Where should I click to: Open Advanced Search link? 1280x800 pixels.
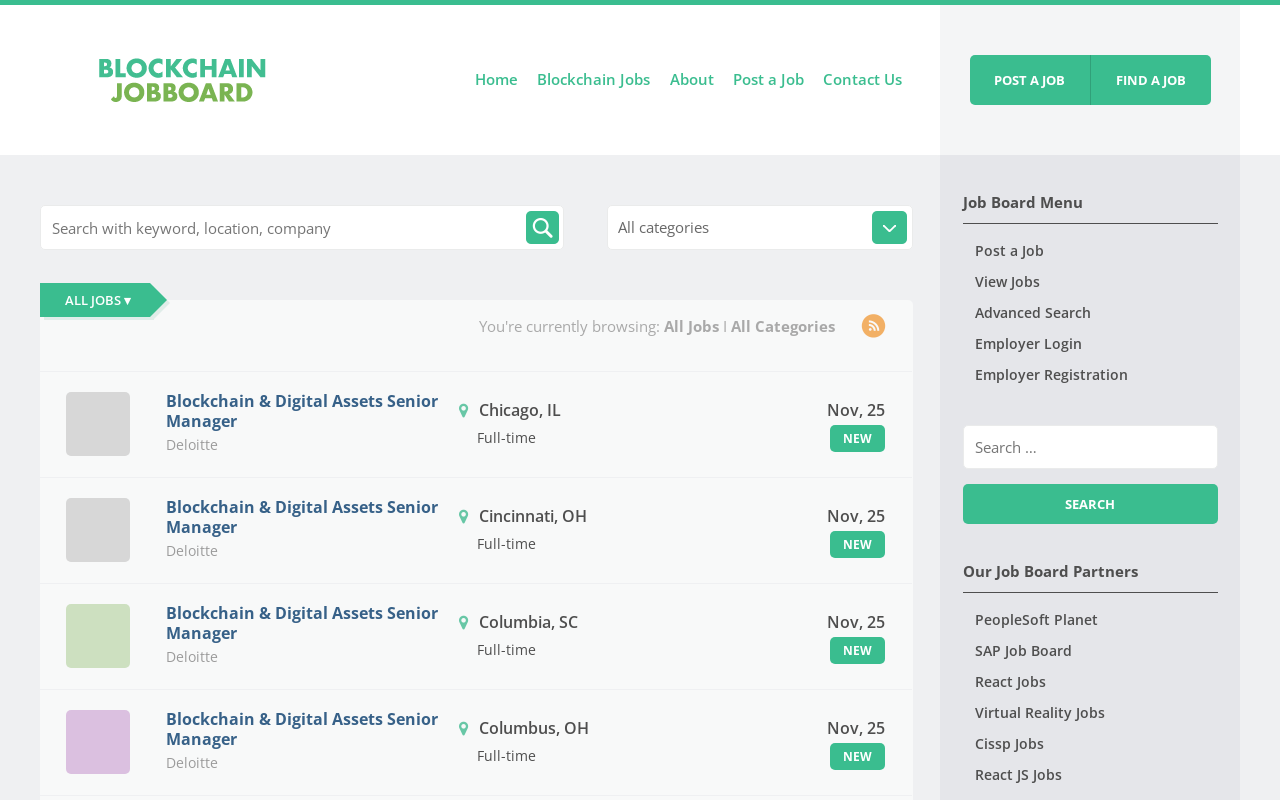coord(1033,313)
